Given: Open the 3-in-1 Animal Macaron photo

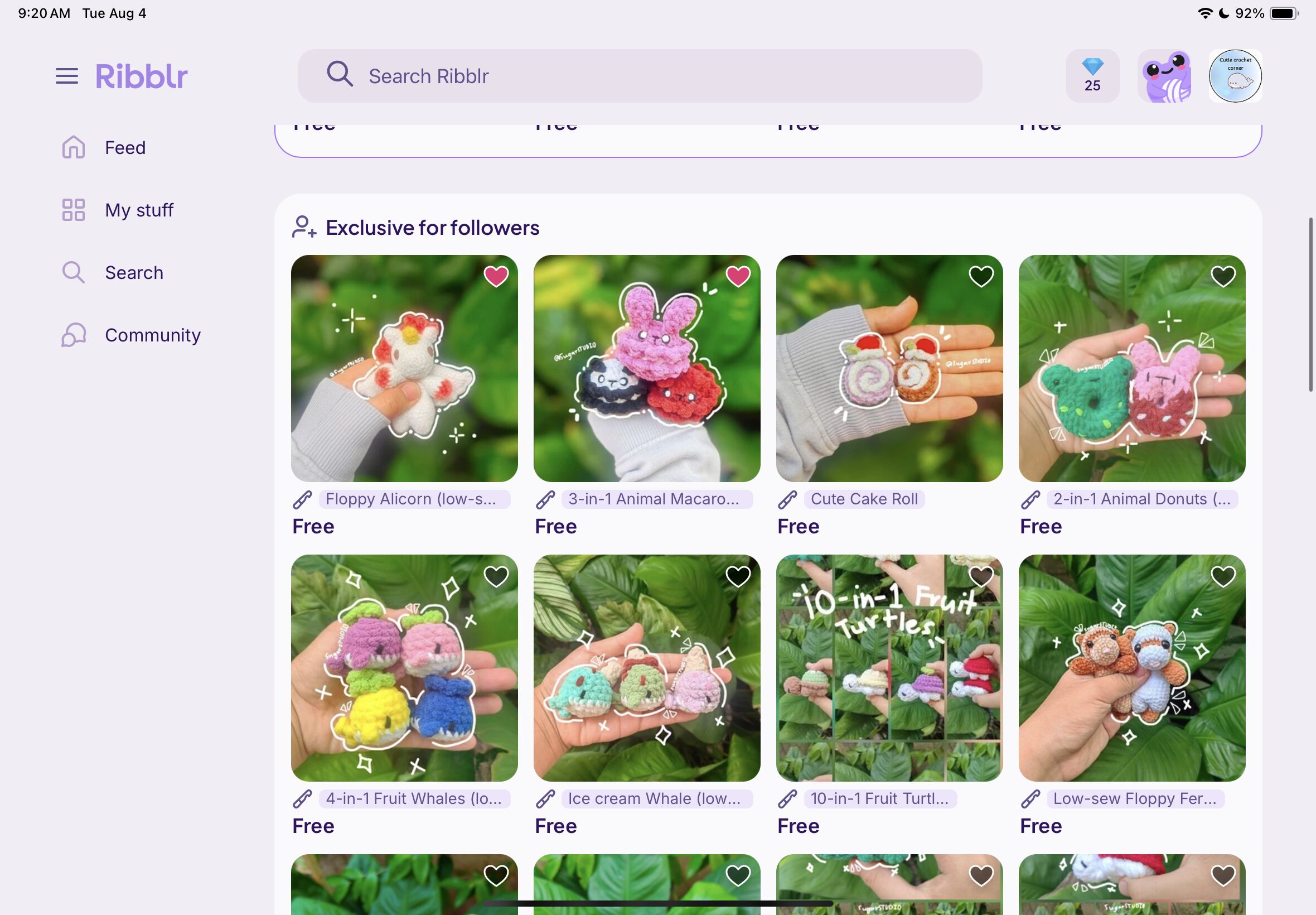Looking at the screenshot, I should 647,369.
